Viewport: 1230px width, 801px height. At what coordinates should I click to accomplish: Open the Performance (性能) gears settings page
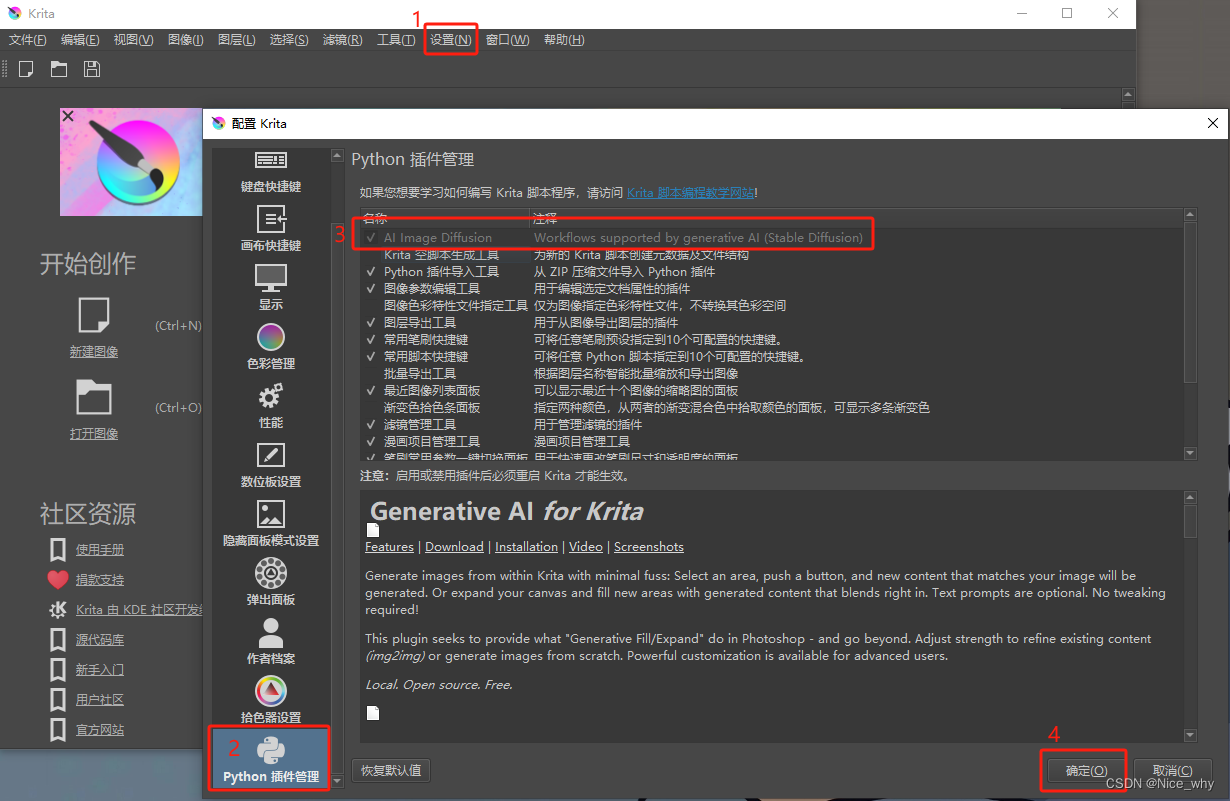point(270,406)
